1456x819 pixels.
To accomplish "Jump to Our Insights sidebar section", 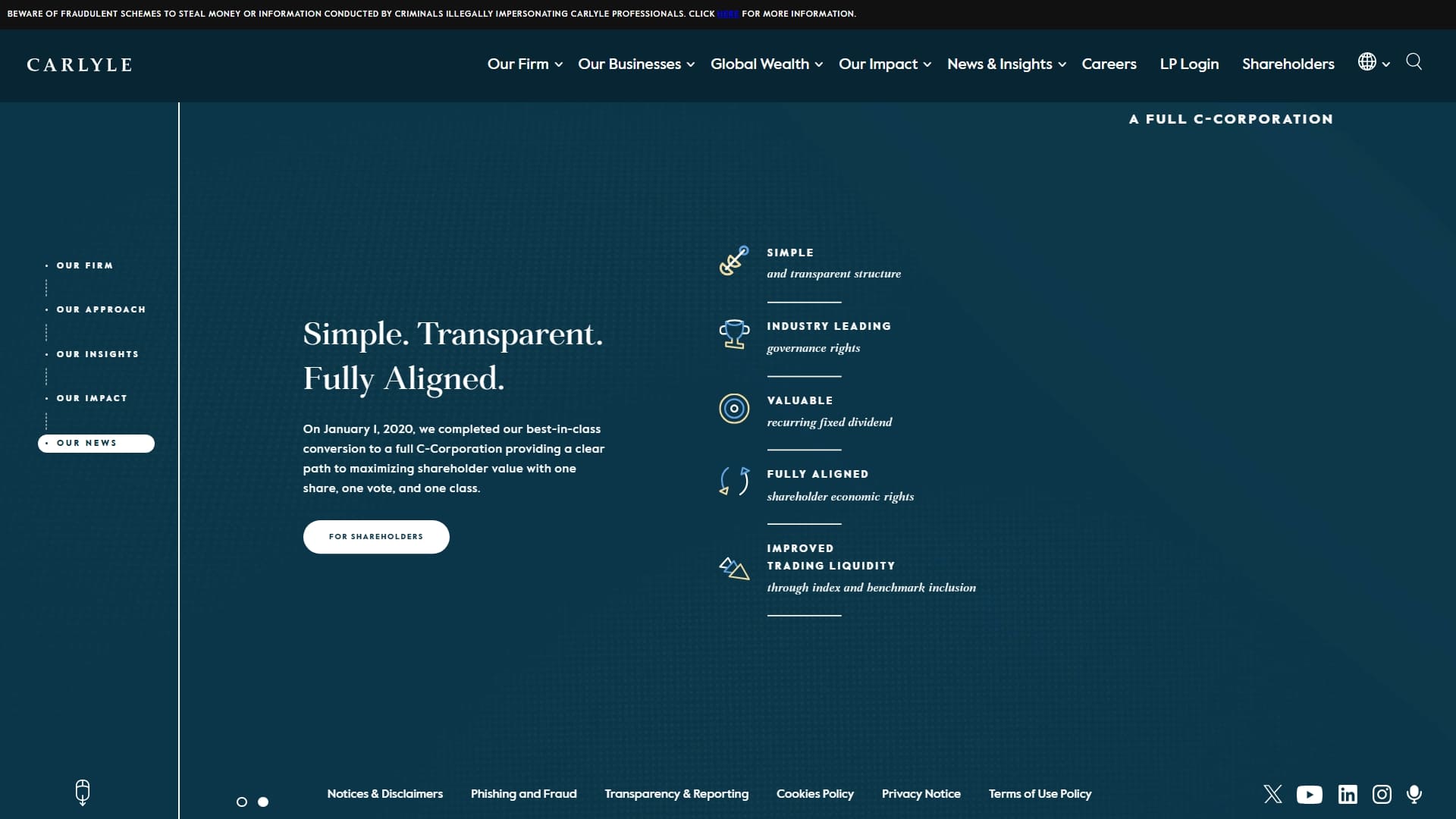I will 97,354.
